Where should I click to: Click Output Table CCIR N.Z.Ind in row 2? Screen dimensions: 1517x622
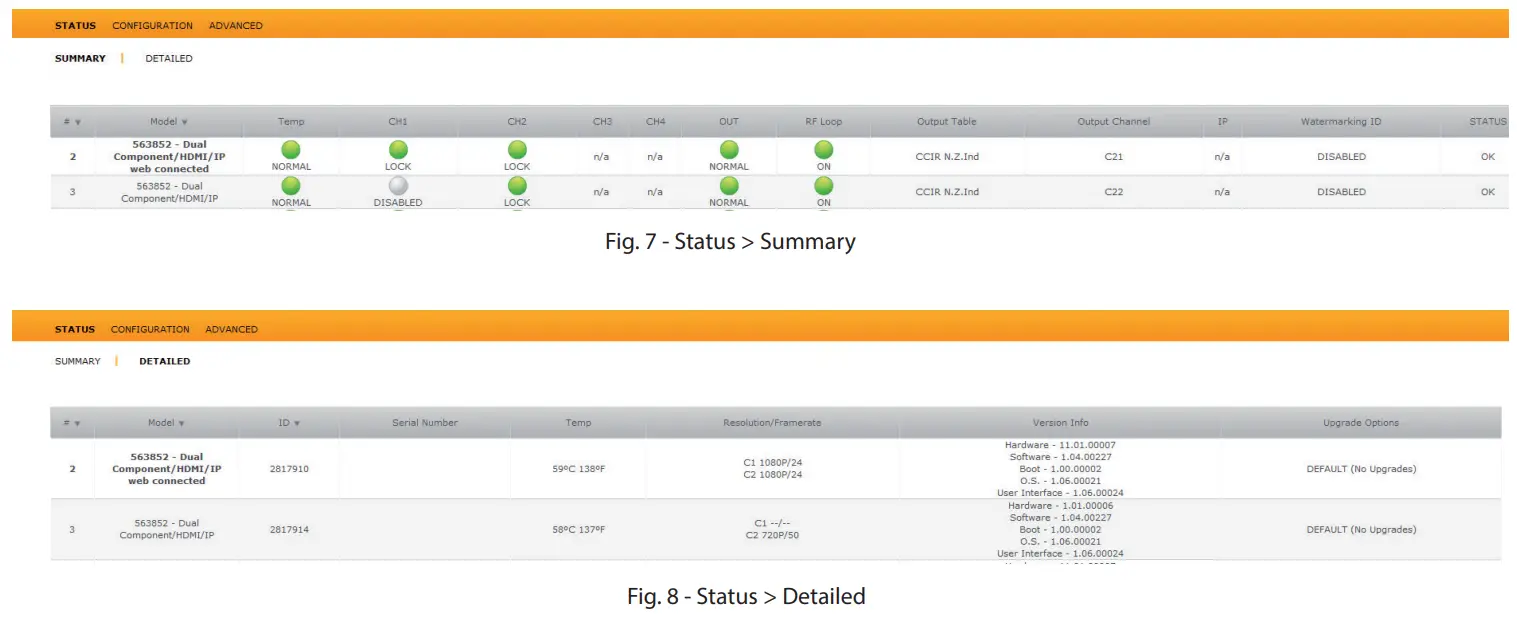click(947, 157)
